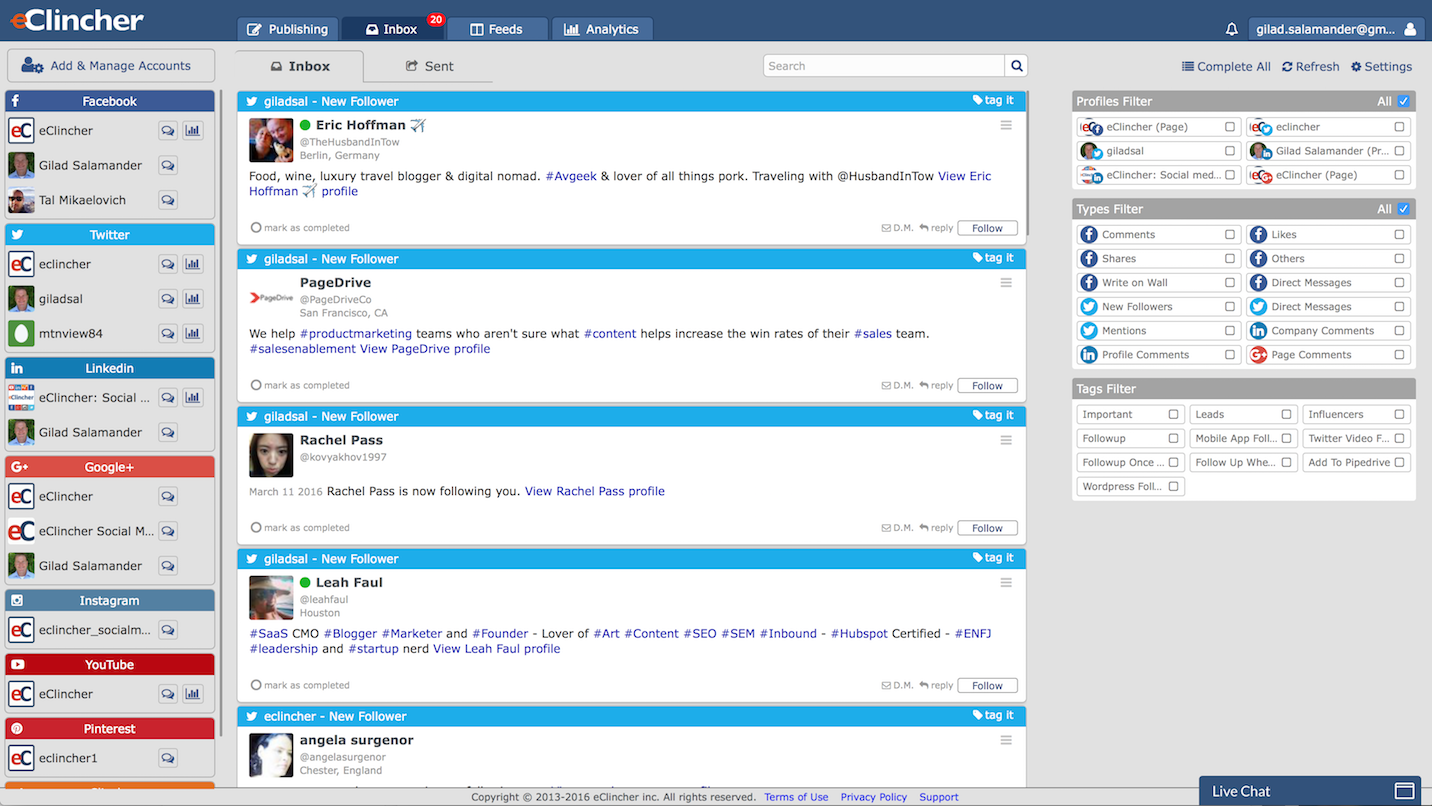Open inbox icon for Tal Mikaelovich
Viewport: 1432px width, 806px height.
168,200
